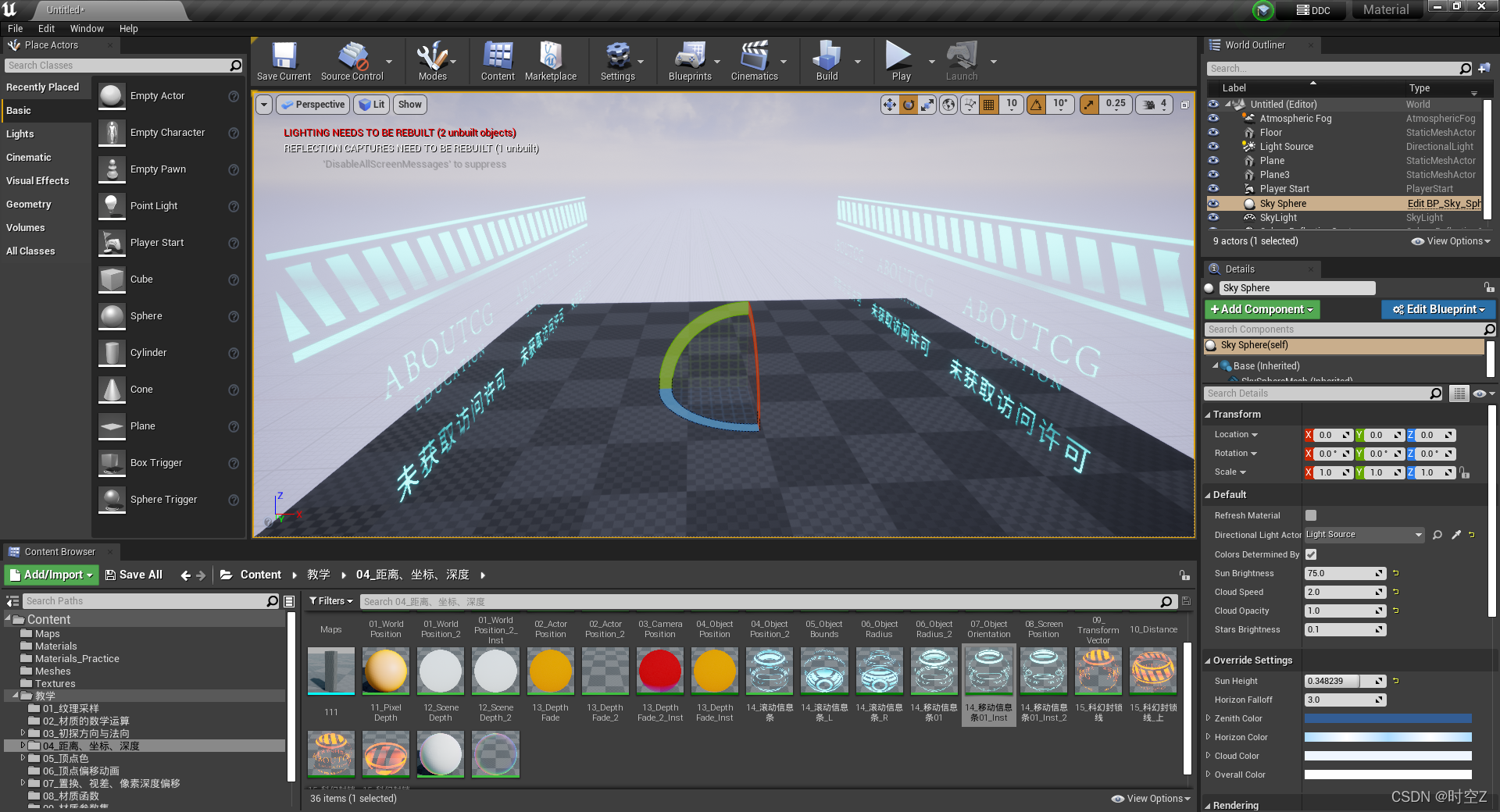Open the Content toolbar icon
The image size is (1500, 812).
coord(498,61)
